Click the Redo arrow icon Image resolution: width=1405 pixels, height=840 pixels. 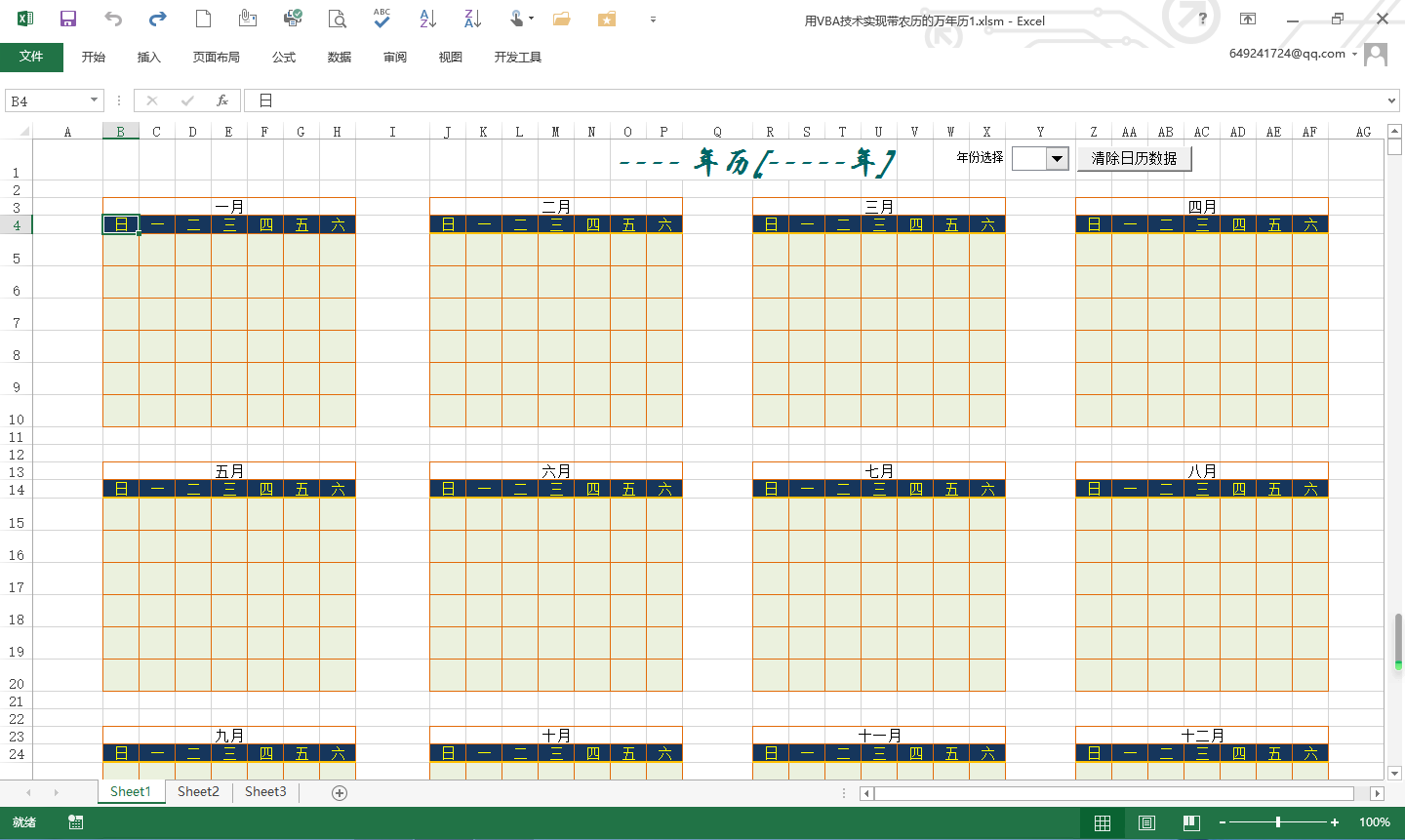tap(157, 20)
